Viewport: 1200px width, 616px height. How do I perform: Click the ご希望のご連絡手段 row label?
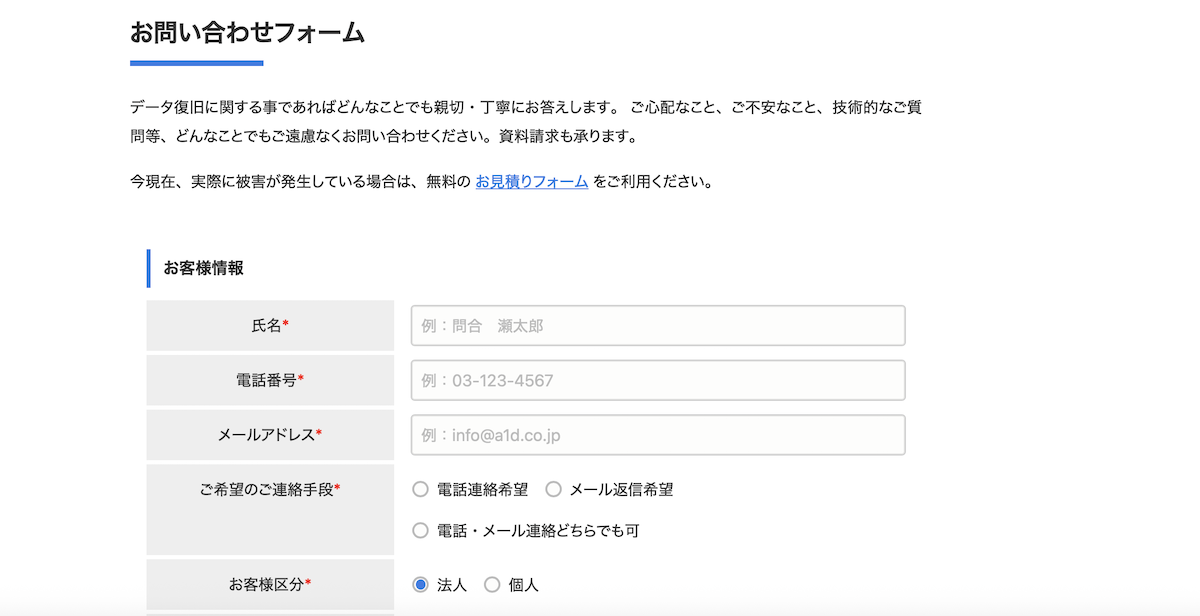click(266, 489)
